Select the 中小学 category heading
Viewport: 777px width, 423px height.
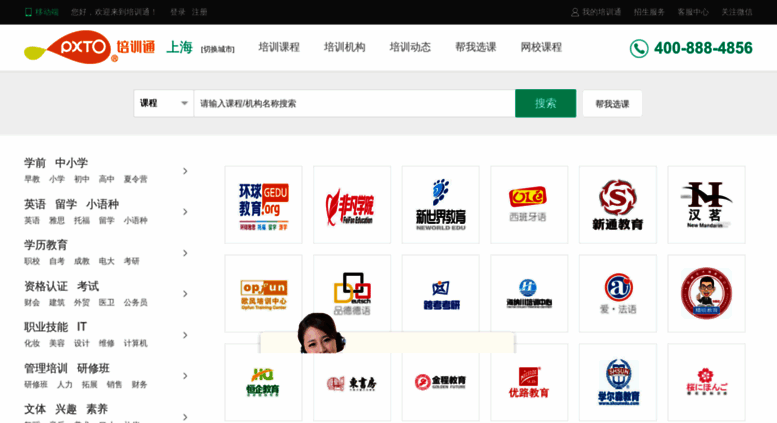tap(71, 162)
